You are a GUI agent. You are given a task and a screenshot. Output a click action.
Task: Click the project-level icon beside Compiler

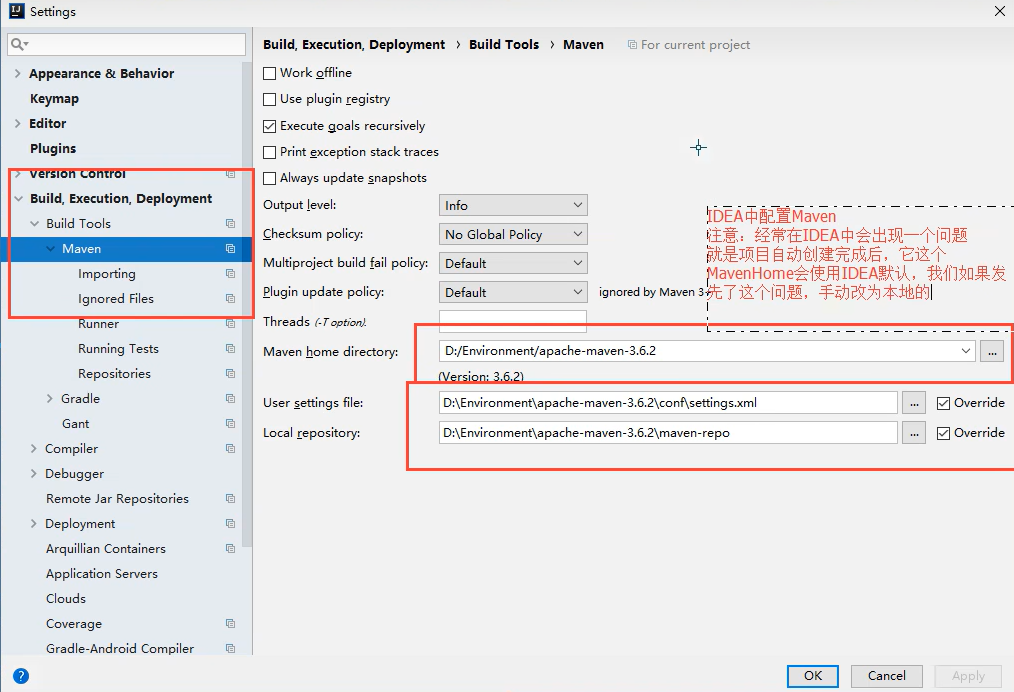[x=230, y=448]
